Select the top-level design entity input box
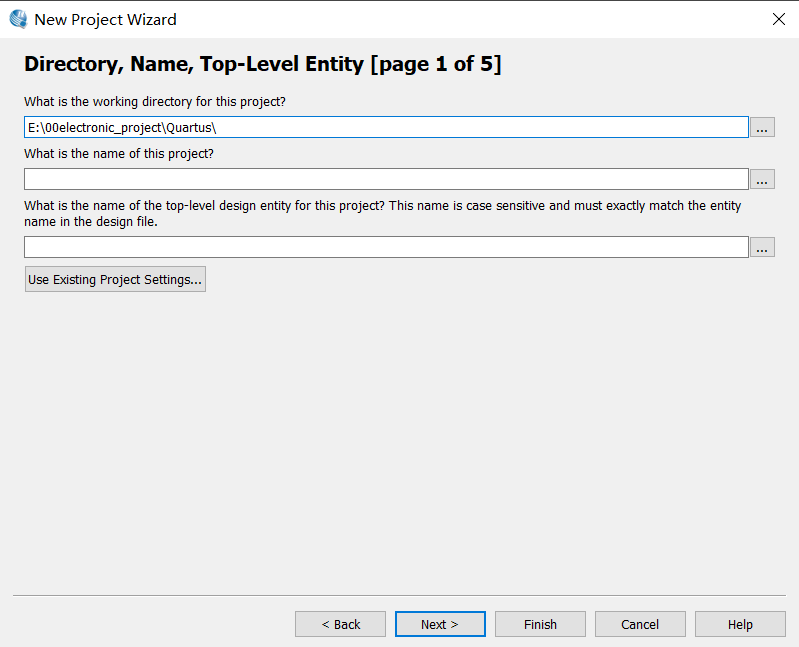Screen dimensions: 799x647 (386, 247)
